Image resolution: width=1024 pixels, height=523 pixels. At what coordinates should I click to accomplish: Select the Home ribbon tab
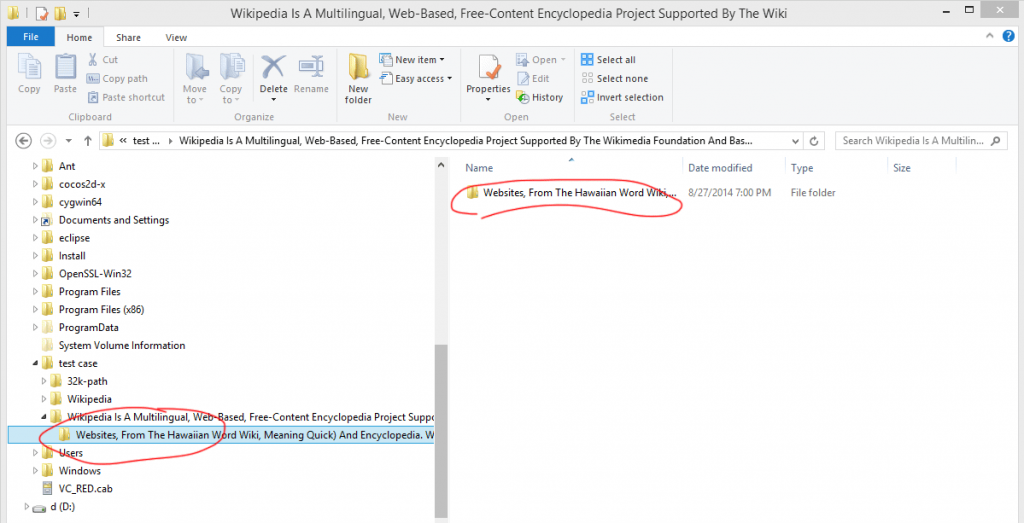80,37
